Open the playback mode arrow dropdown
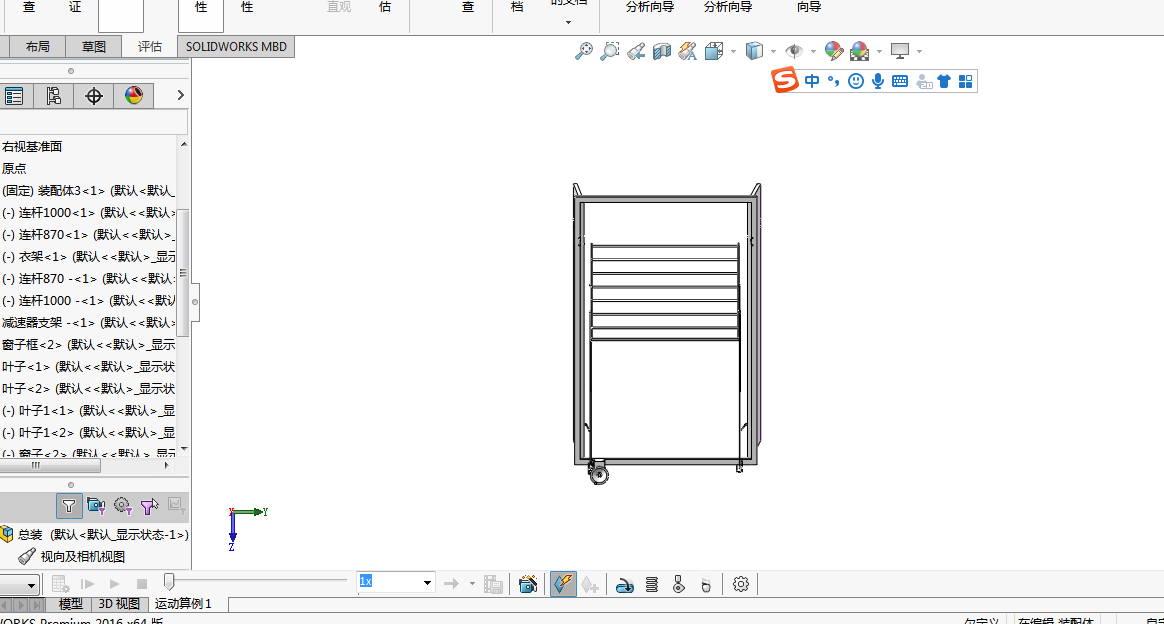Image resolution: width=1164 pixels, height=624 pixels. coord(472,584)
